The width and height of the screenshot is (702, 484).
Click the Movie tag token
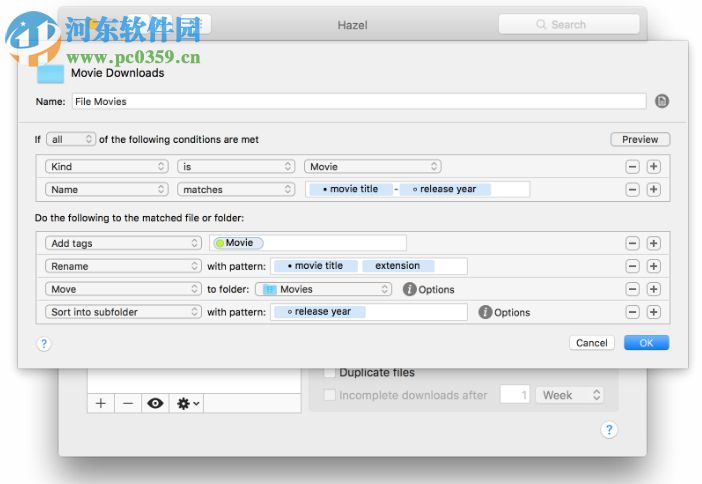coord(238,243)
